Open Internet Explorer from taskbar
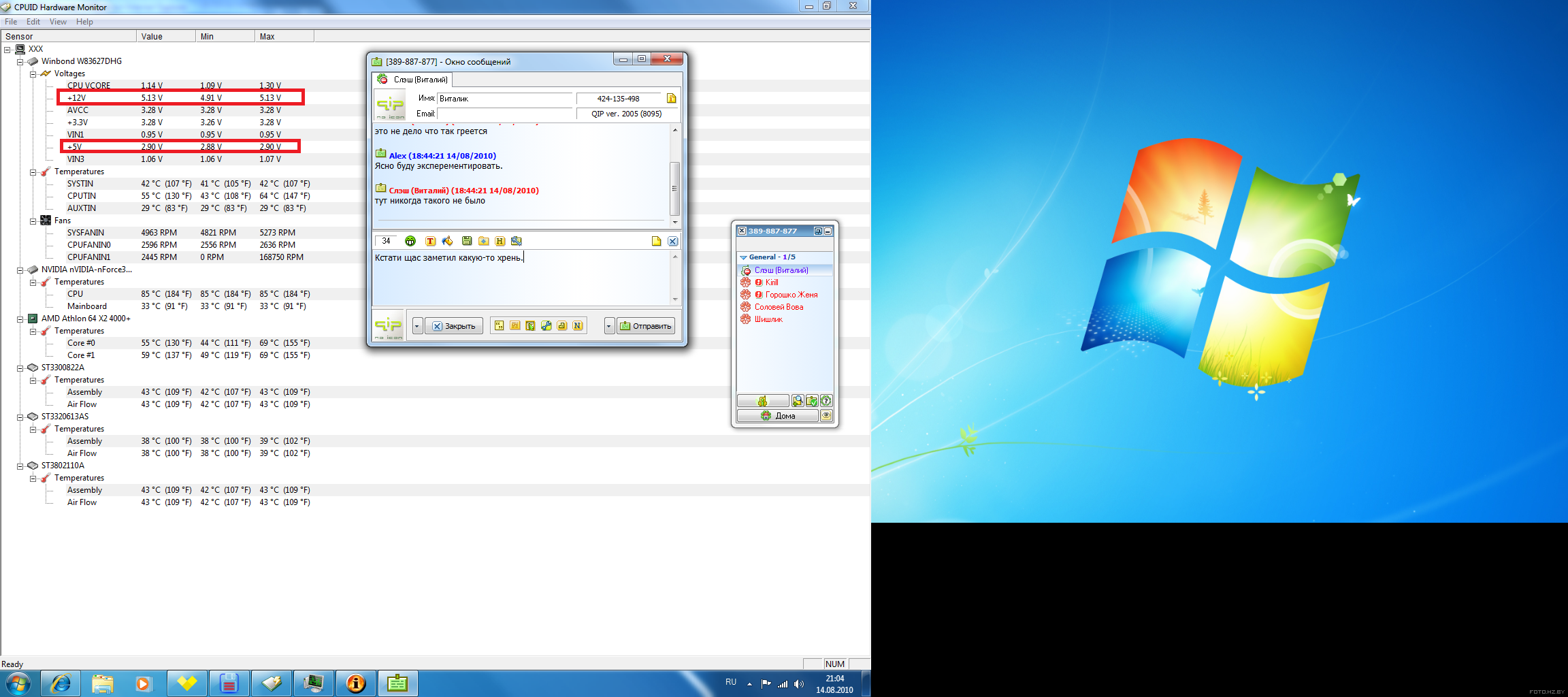Viewport: 1568px width, 697px height. coord(61,683)
